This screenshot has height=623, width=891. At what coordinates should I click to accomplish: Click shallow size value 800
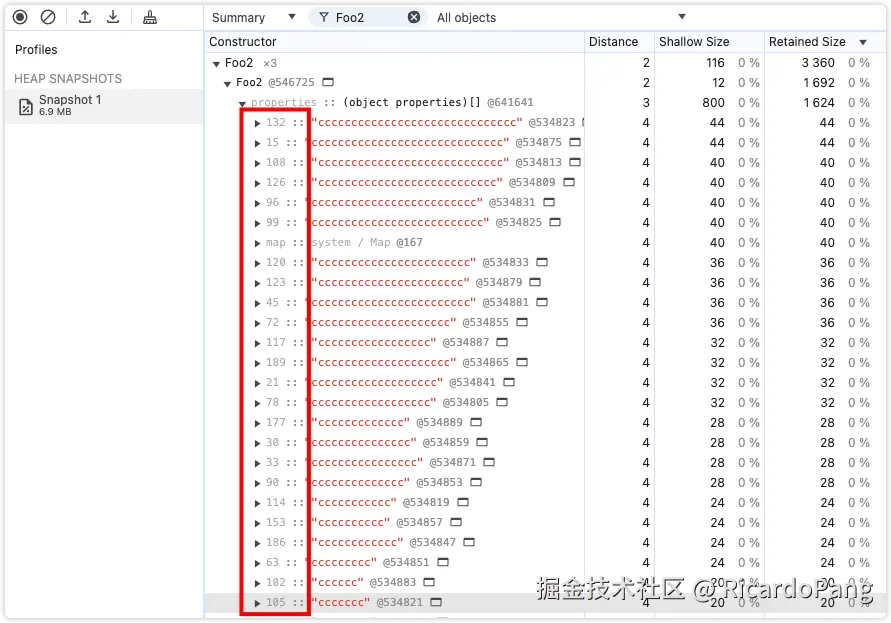[713, 102]
